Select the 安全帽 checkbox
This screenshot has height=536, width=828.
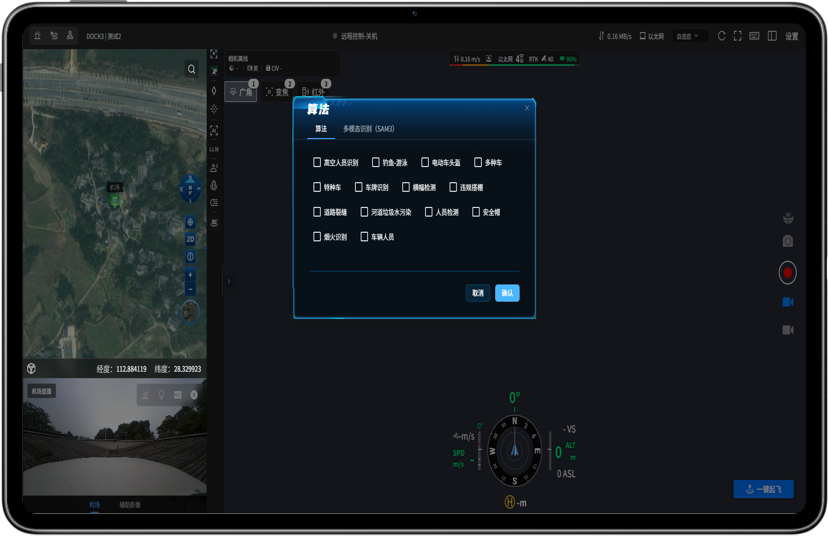pyautogui.click(x=476, y=212)
